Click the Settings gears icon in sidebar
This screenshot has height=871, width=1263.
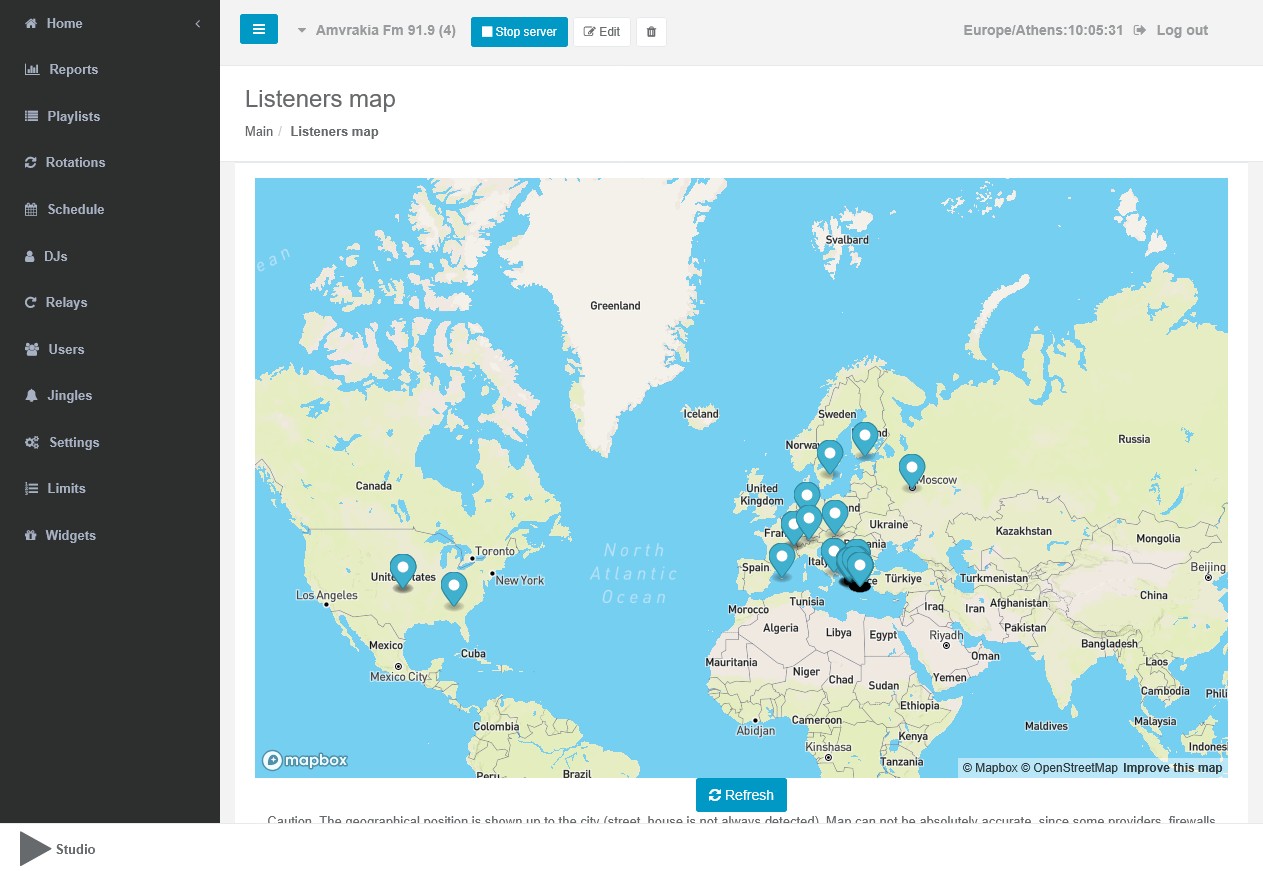click(x=32, y=443)
